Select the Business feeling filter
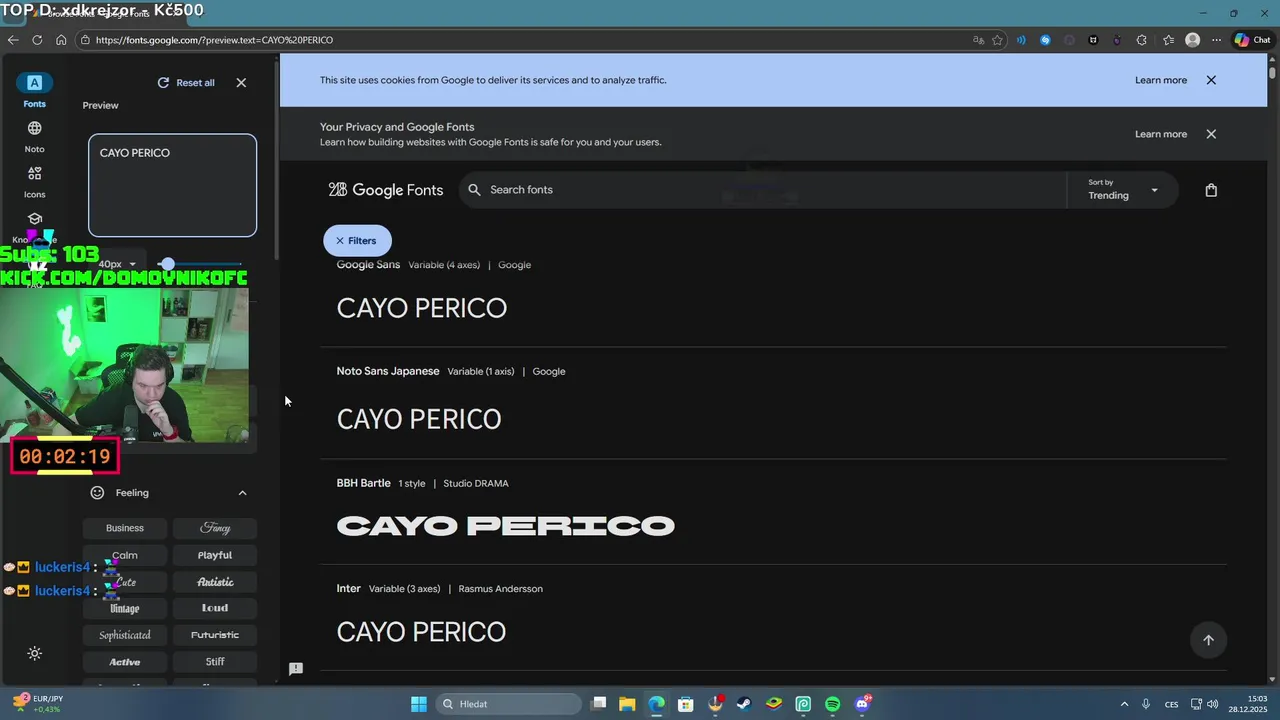This screenshot has width=1280, height=720. (125, 528)
